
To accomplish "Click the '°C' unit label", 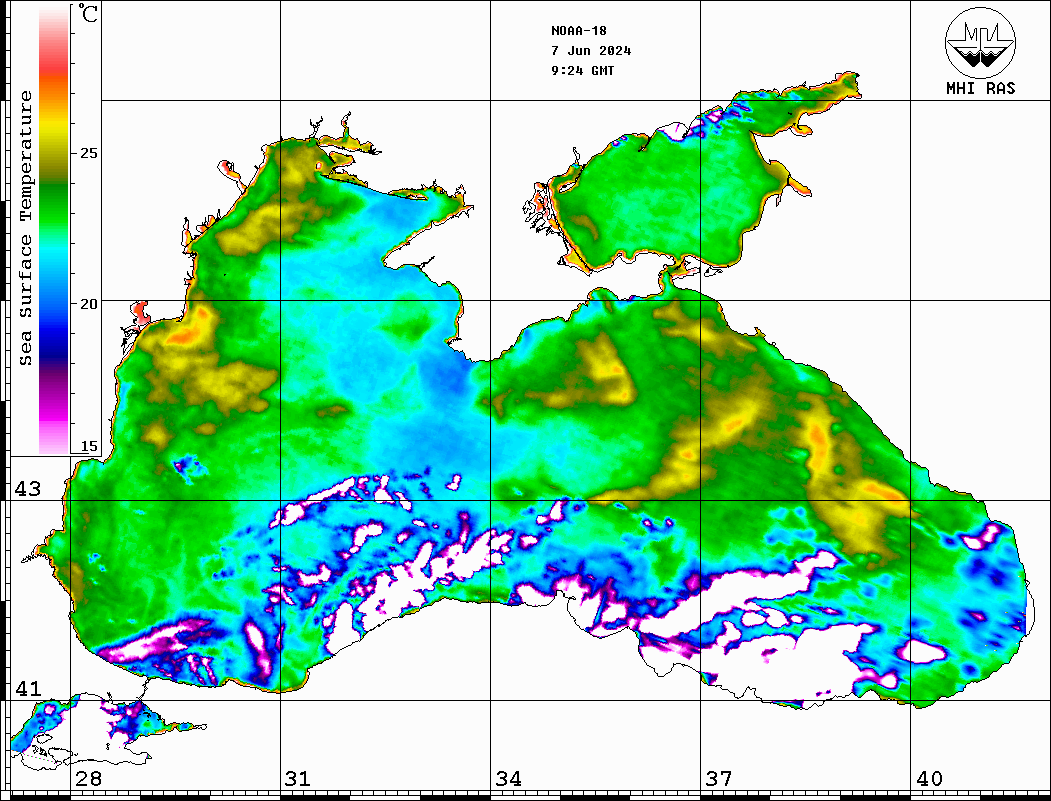I will [88, 13].
